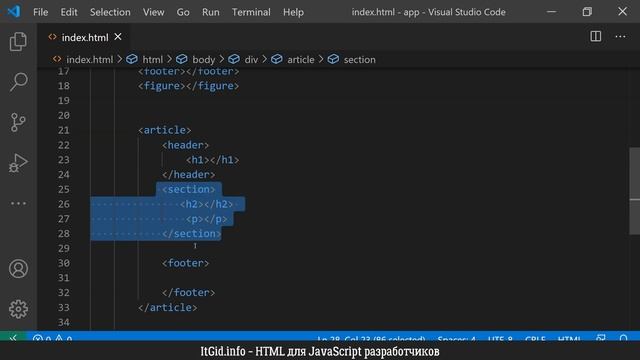This screenshot has width=640, height=360.
Task: Open the Terminal menu
Action: (x=251, y=12)
